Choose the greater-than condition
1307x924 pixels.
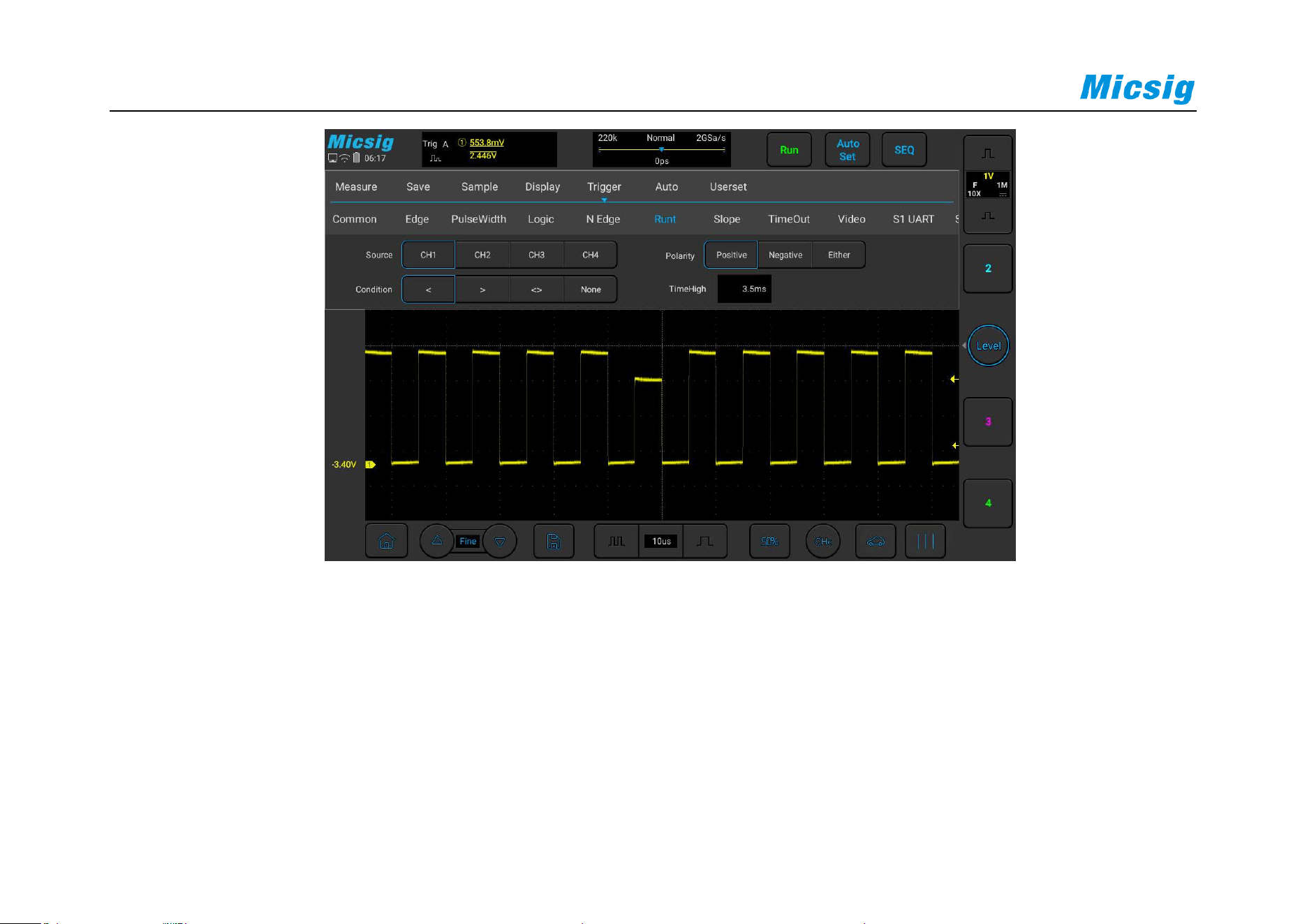tap(482, 289)
